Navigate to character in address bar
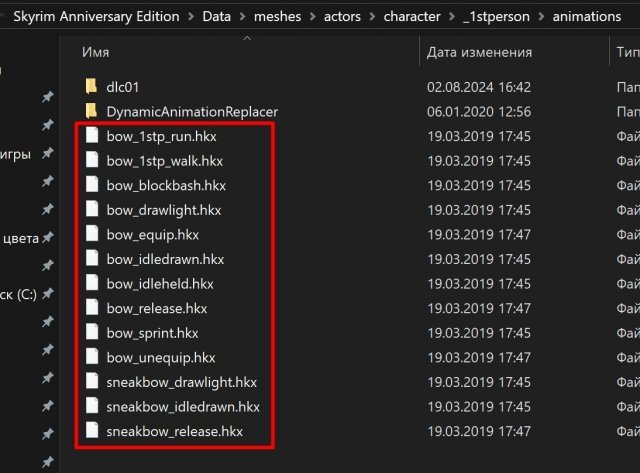The height and width of the screenshot is (473, 640). click(x=412, y=16)
